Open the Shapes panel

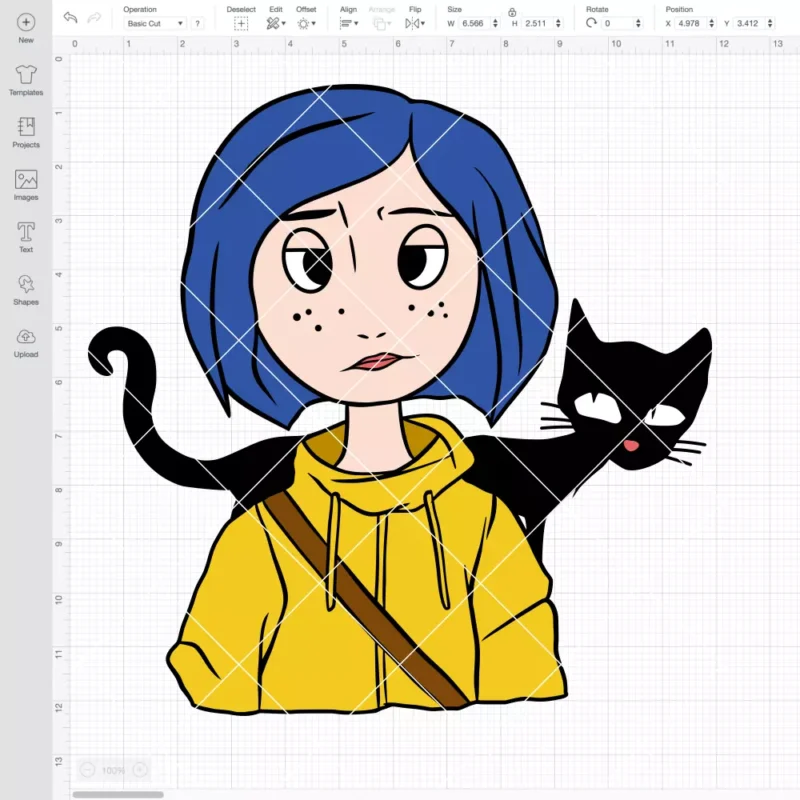[x=26, y=290]
